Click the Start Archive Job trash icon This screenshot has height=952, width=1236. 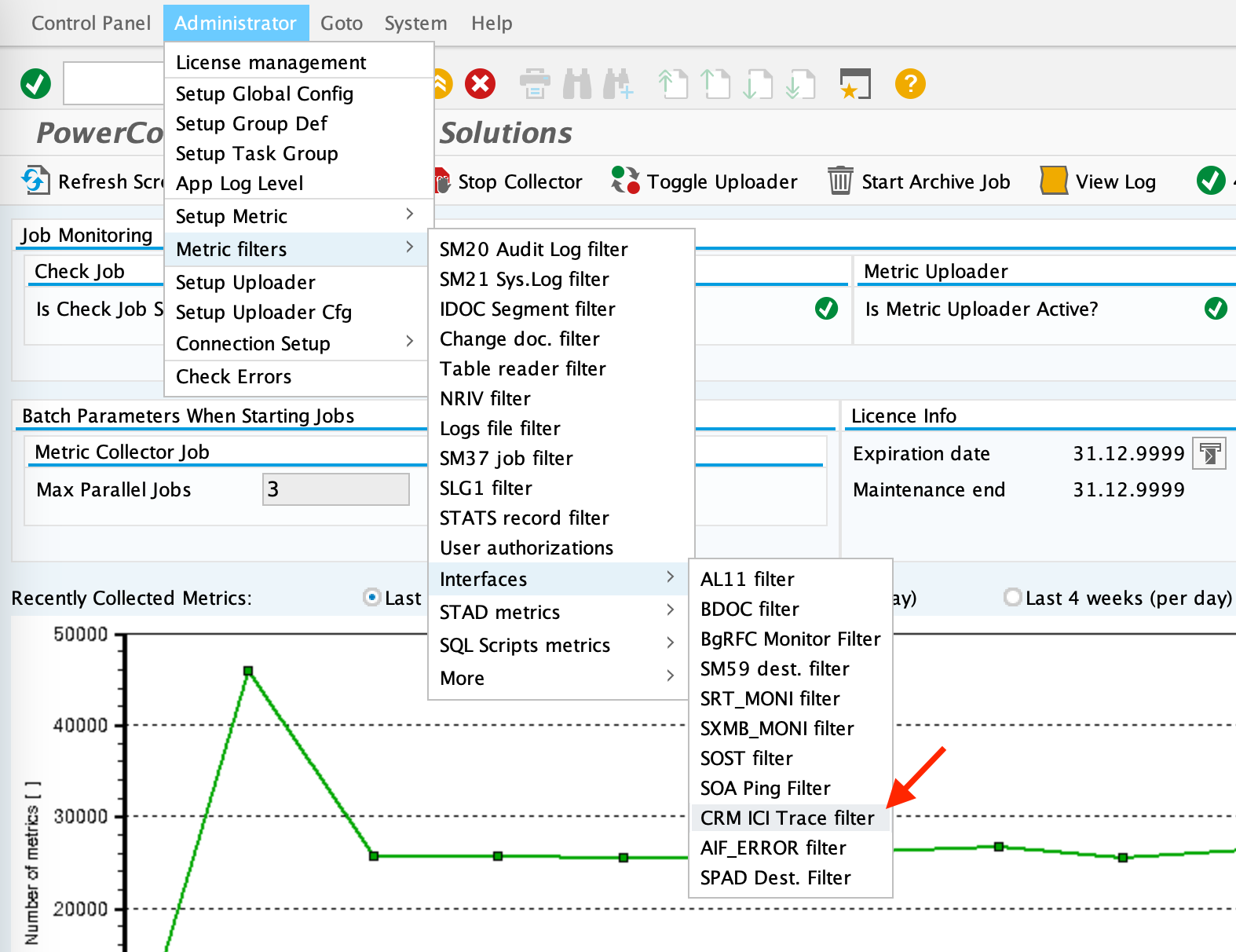click(840, 181)
